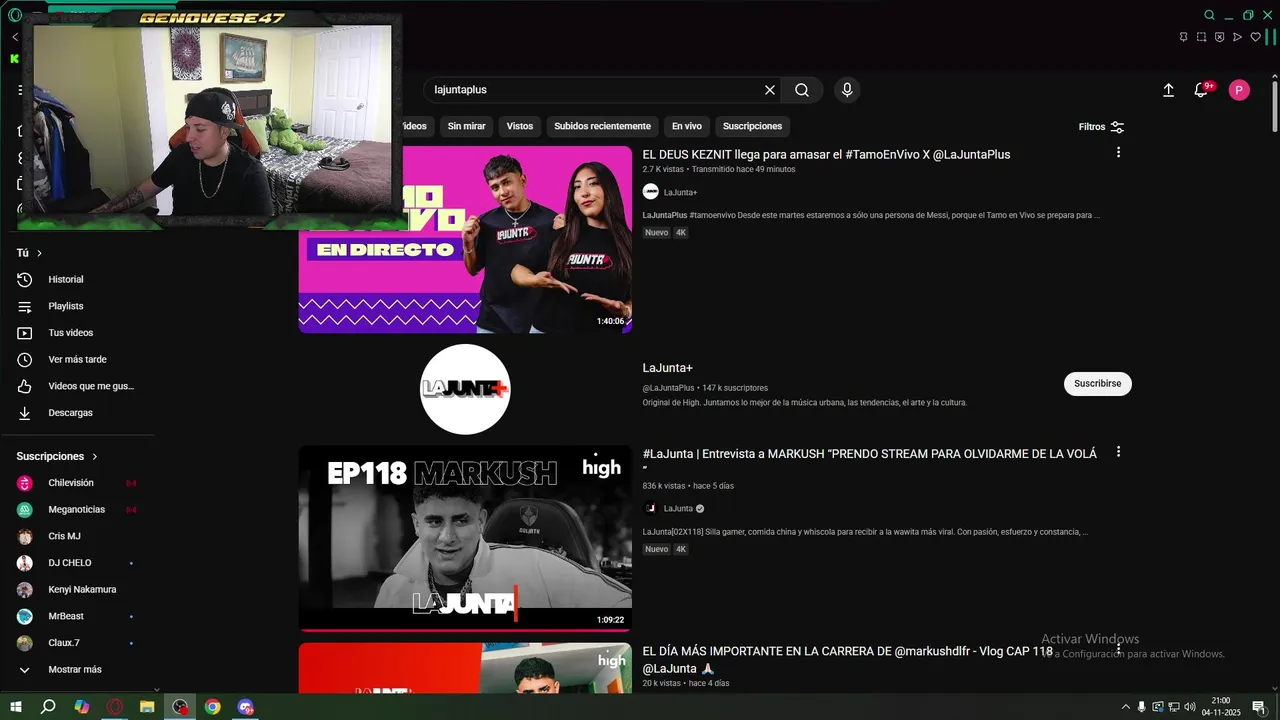The height and width of the screenshot is (720, 1280).
Task: Open the Opera GX icon in the taskbar
Action: tap(115, 707)
